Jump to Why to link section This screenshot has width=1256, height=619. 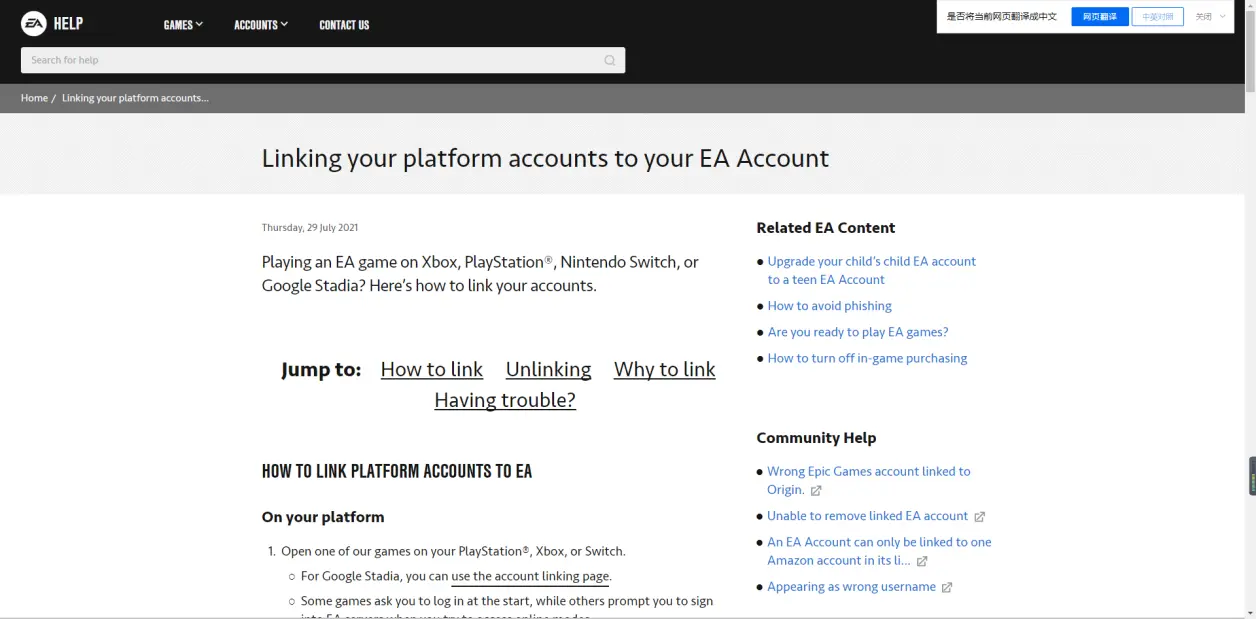664,369
